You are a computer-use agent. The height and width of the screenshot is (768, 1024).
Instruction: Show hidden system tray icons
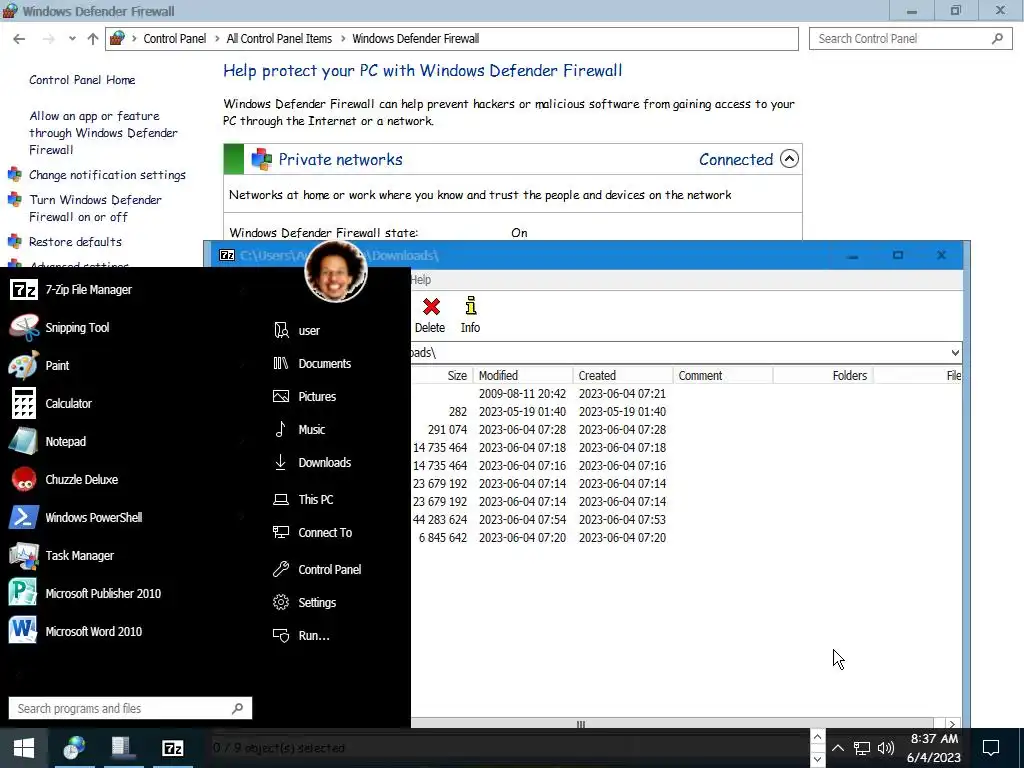tap(838, 748)
